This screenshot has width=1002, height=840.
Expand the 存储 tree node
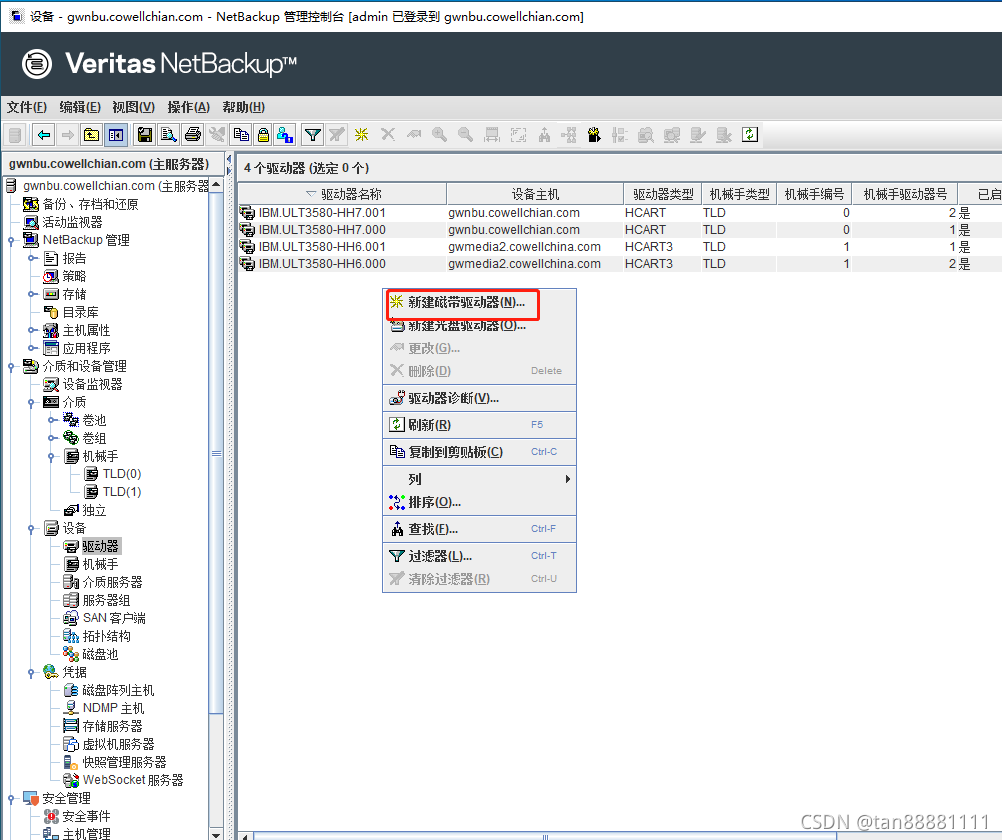pos(31,294)
